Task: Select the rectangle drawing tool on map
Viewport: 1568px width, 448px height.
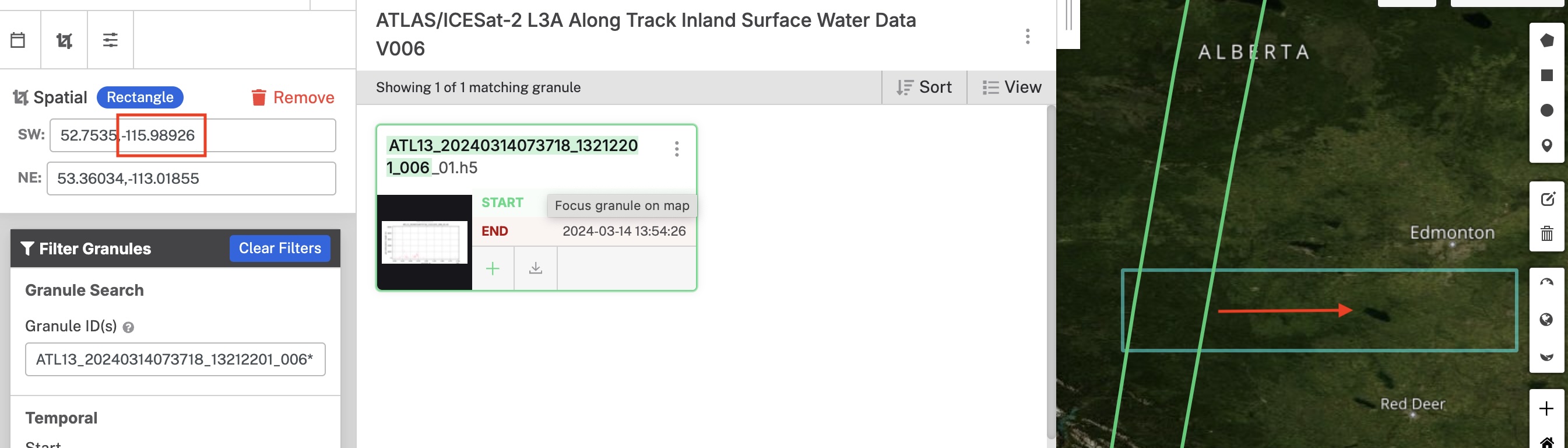Action: point(1546,76)
